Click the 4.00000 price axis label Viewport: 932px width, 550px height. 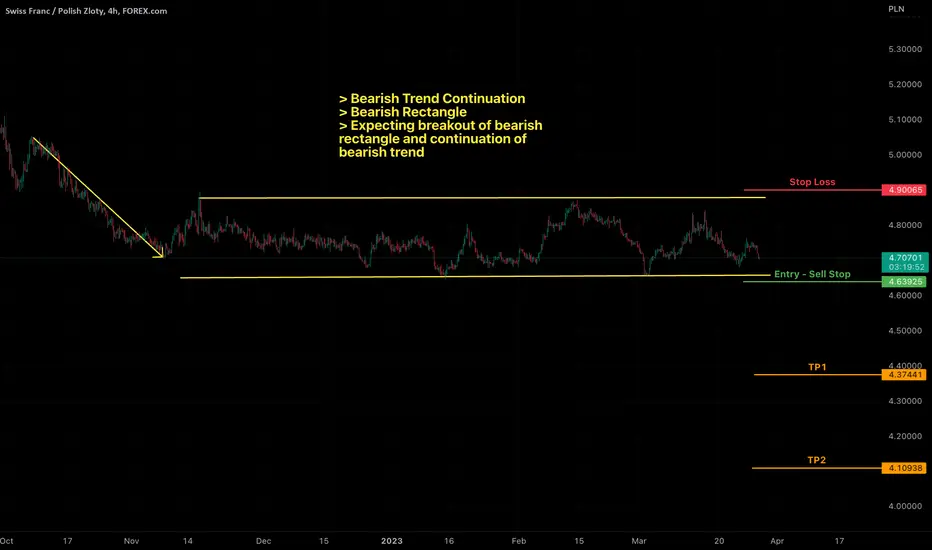pyautogui.click(x=905, y=507)
